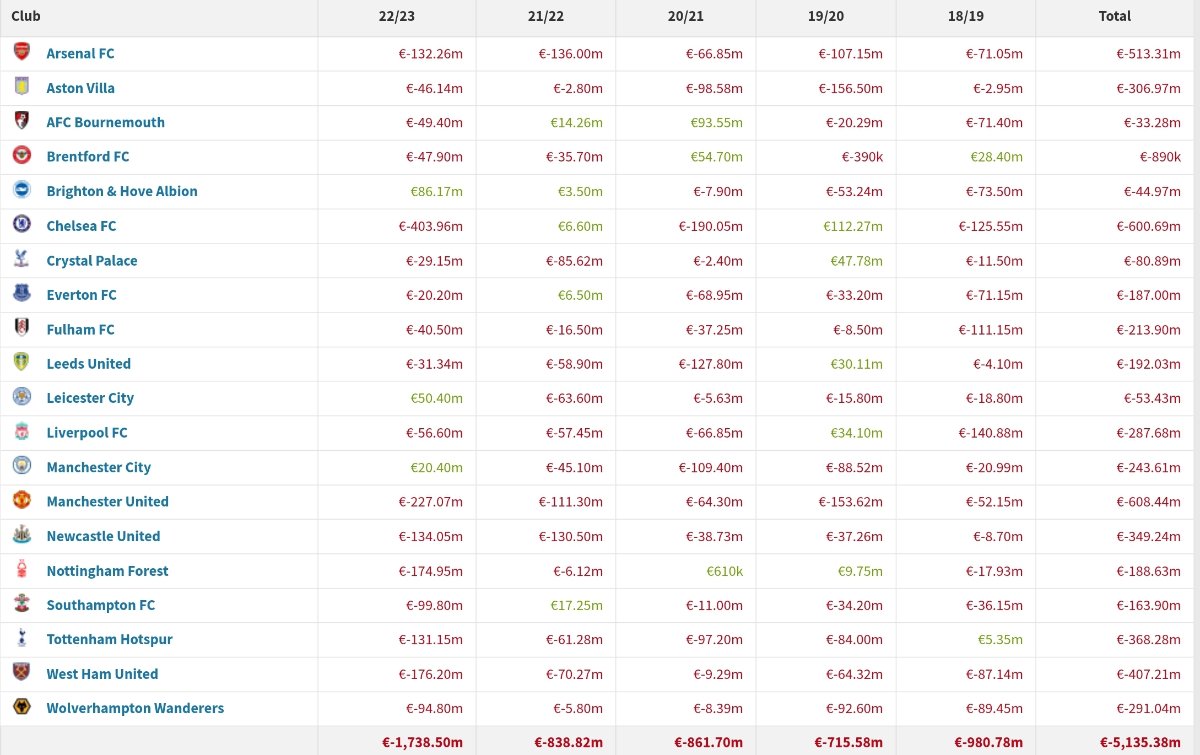This screenshot has width=1200, height=755.
Task: Select Nottingham Forest 20/21 value €610k
Action: pos(725,571)
